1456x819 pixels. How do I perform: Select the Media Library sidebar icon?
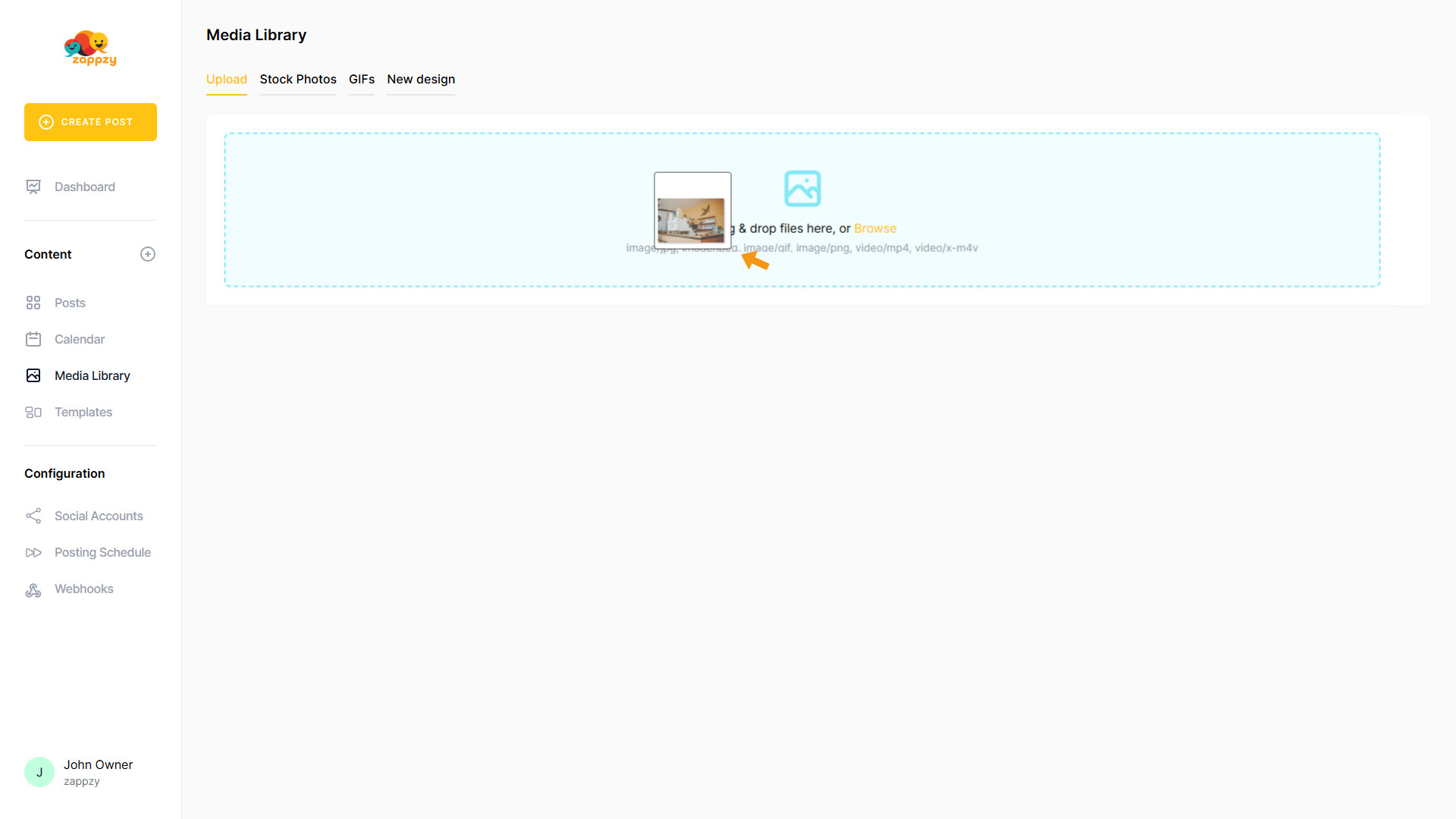[x=33, y=375]
